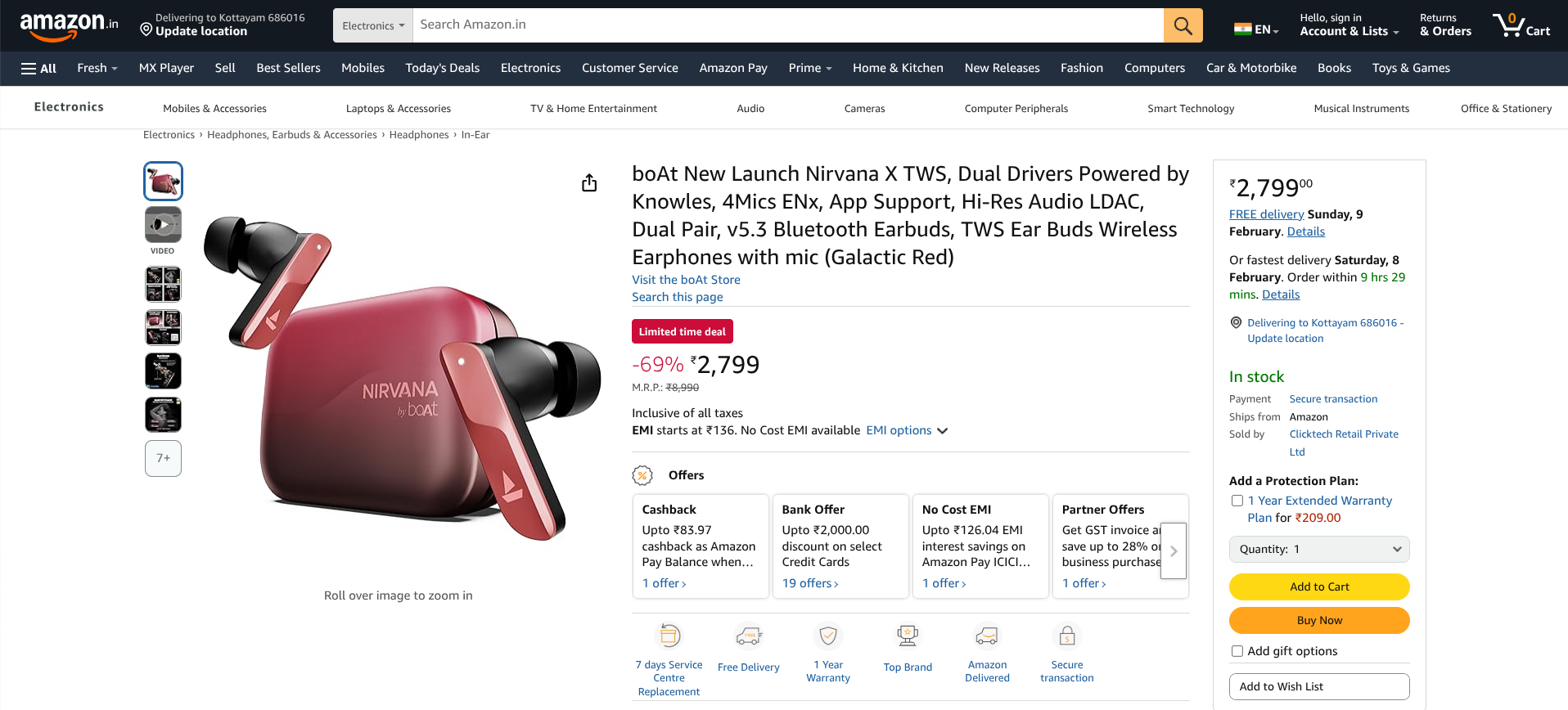Click the Amazon.in logo
Image resolution: width=1568 pixels, height=710 pixels.
(x=69, y=25)
